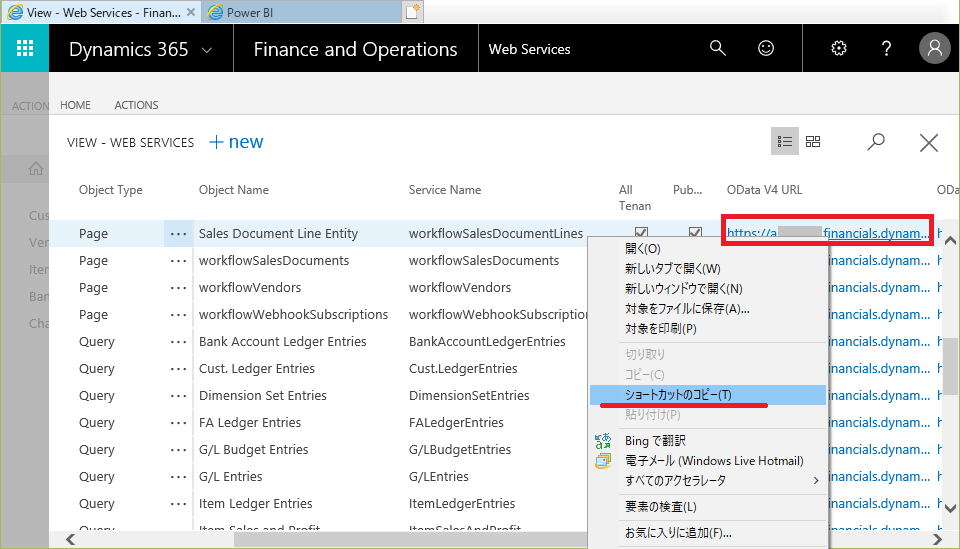Screen dimensions: 960x549
Task: Open row menu for workflowSalesDocuments
Action: click(178, 261)
